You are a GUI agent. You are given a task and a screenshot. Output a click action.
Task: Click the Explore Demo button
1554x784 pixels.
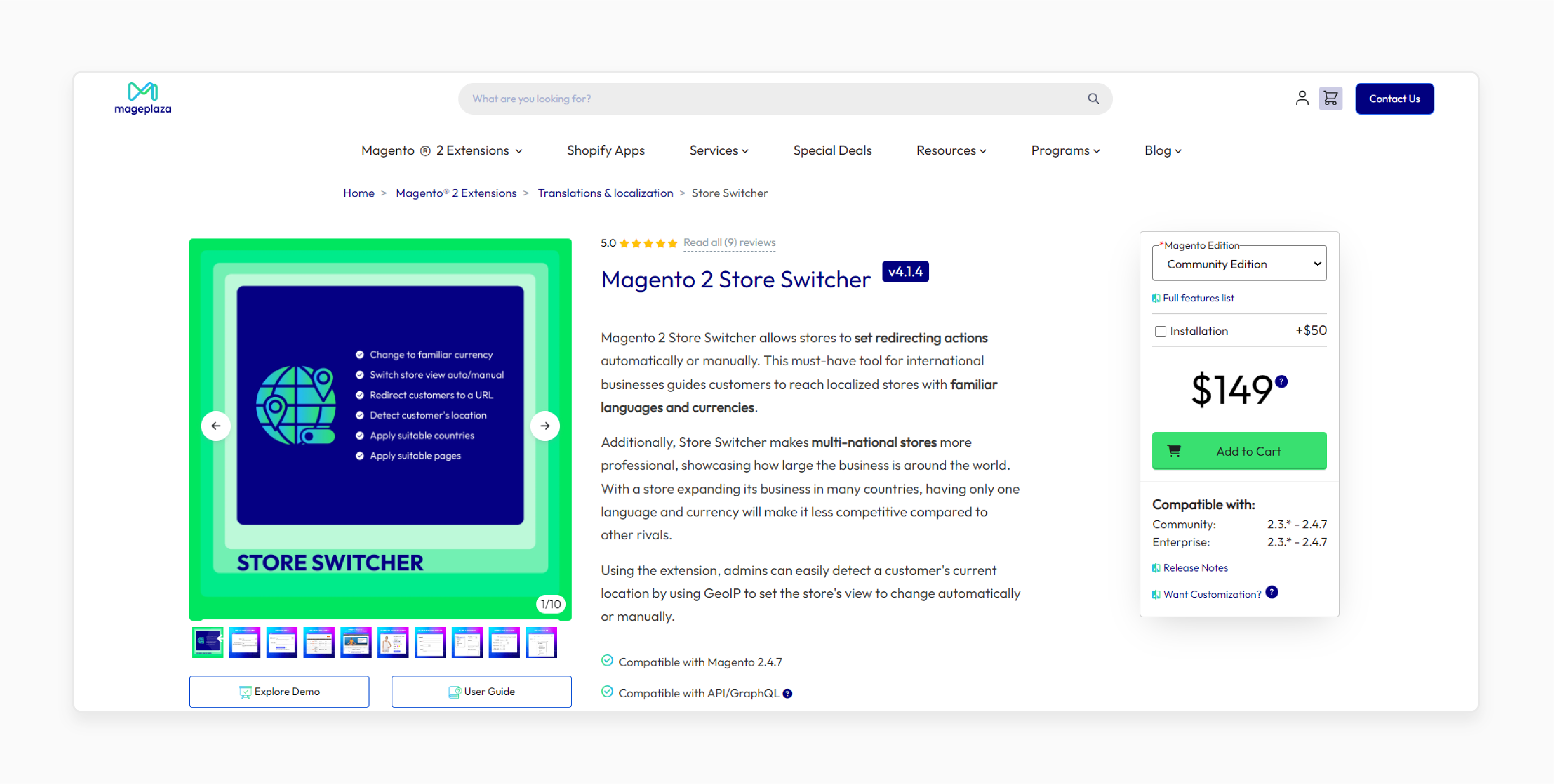279,691
